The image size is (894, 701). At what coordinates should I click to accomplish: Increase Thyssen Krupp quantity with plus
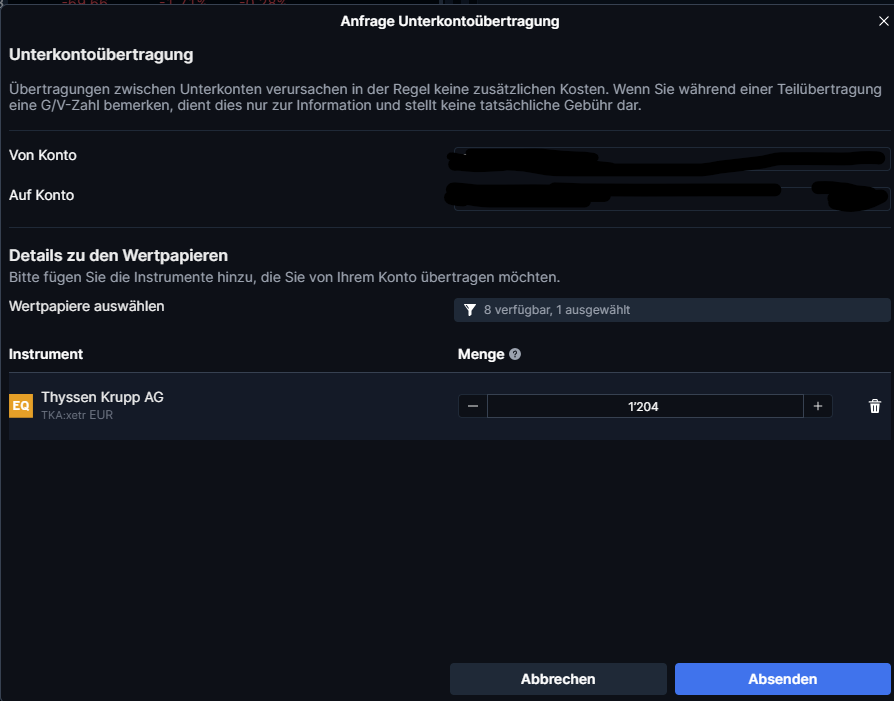coord(818,406)
